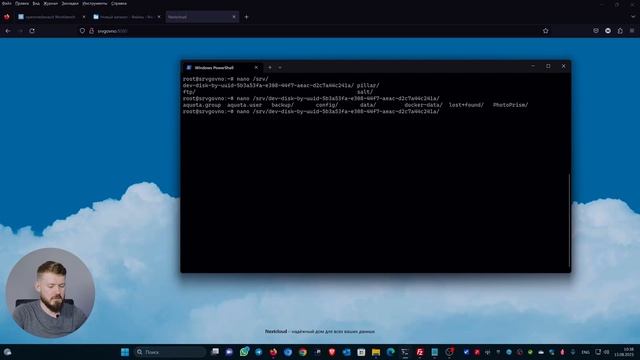Open Brave browser from the taskbar

click(x=332, y=352)
